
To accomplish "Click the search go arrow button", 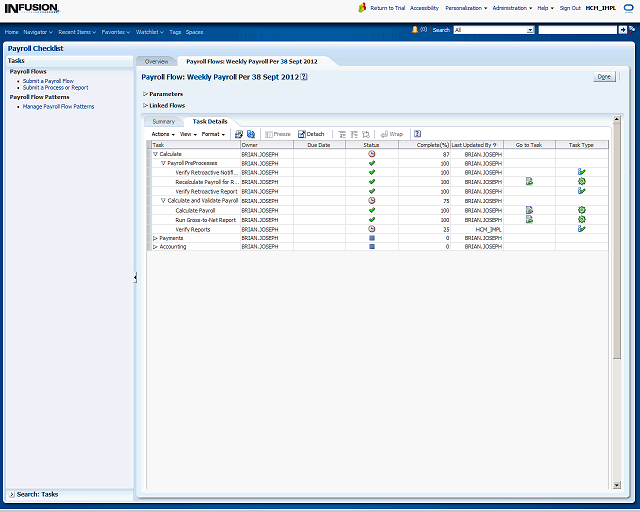I will pyautogui.click(x=624, y=30).
